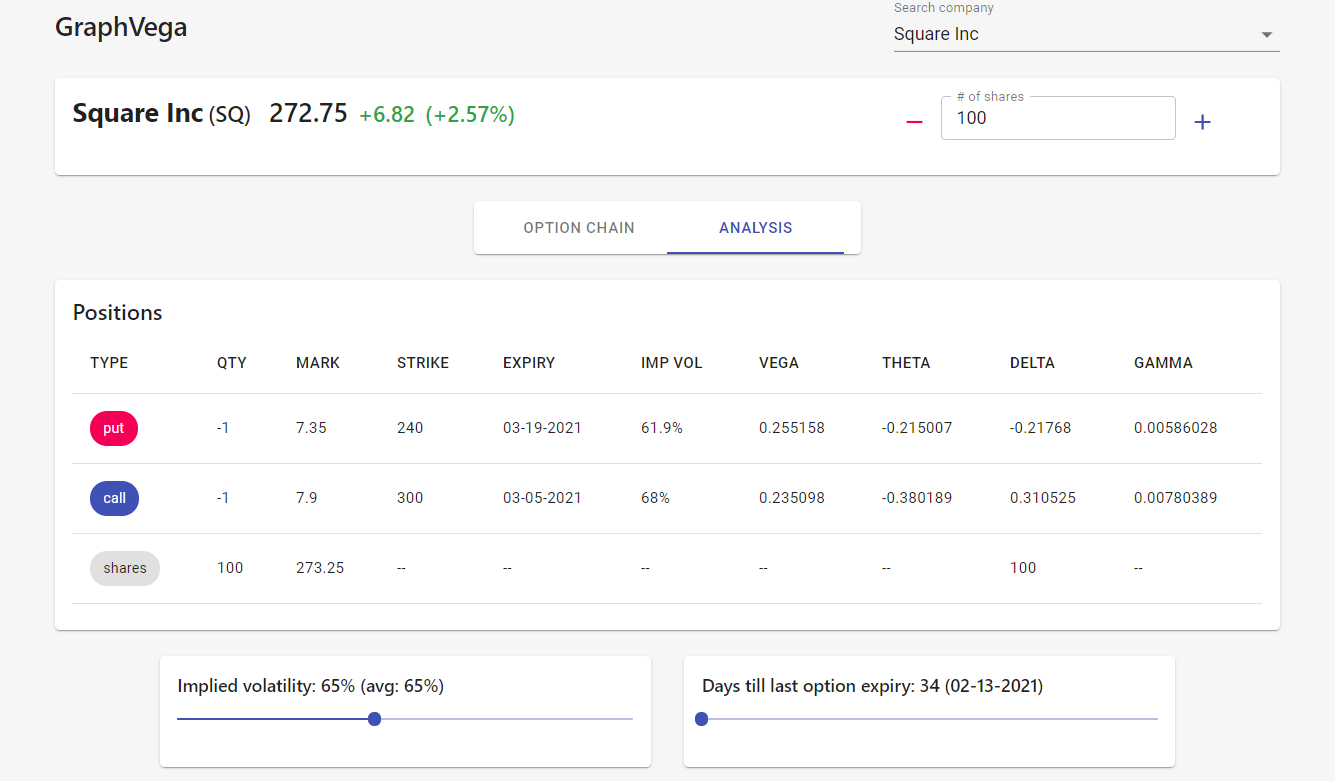Click the red put position chip

(114, 428)
